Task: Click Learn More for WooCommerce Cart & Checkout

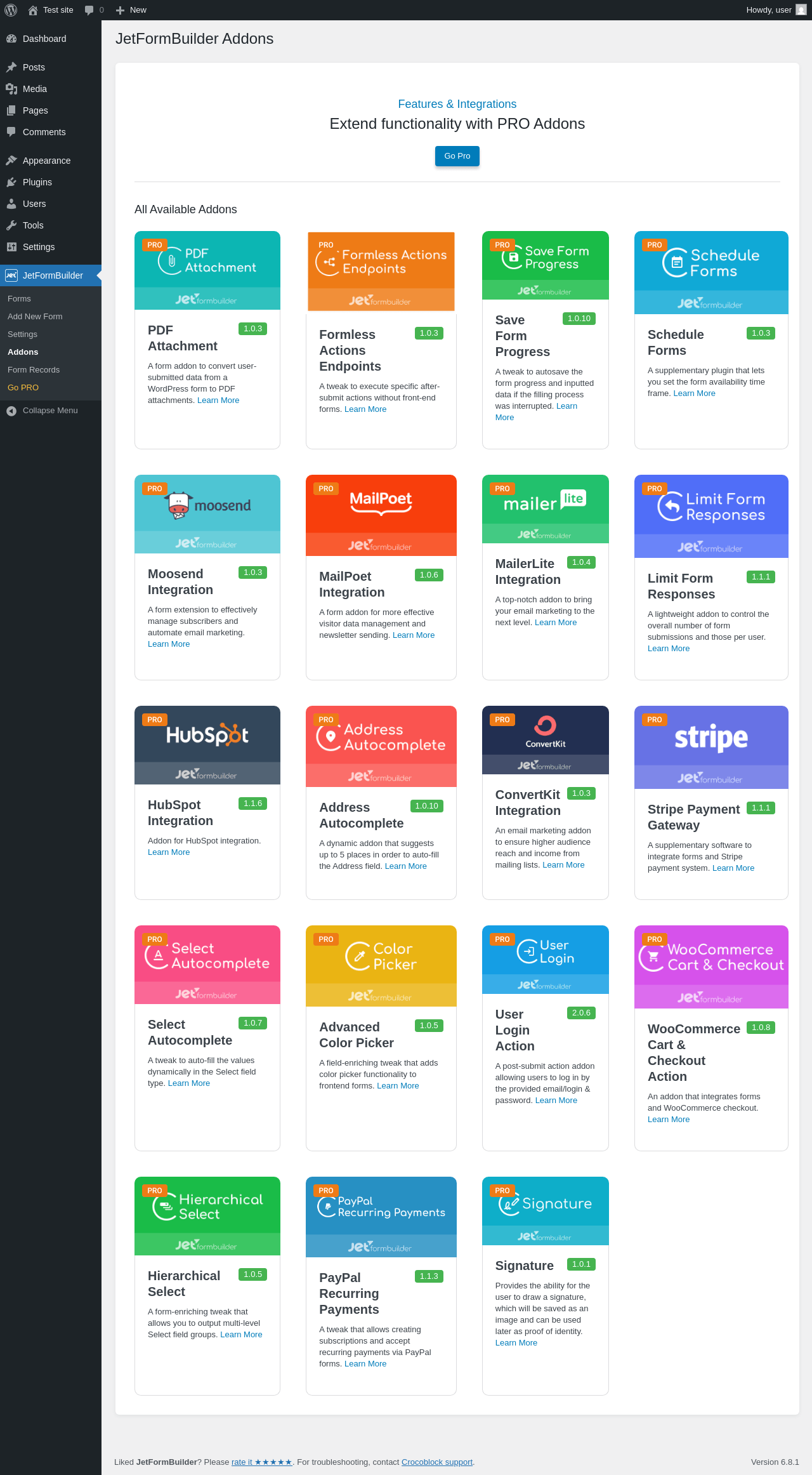Action: click(669, 1120)
